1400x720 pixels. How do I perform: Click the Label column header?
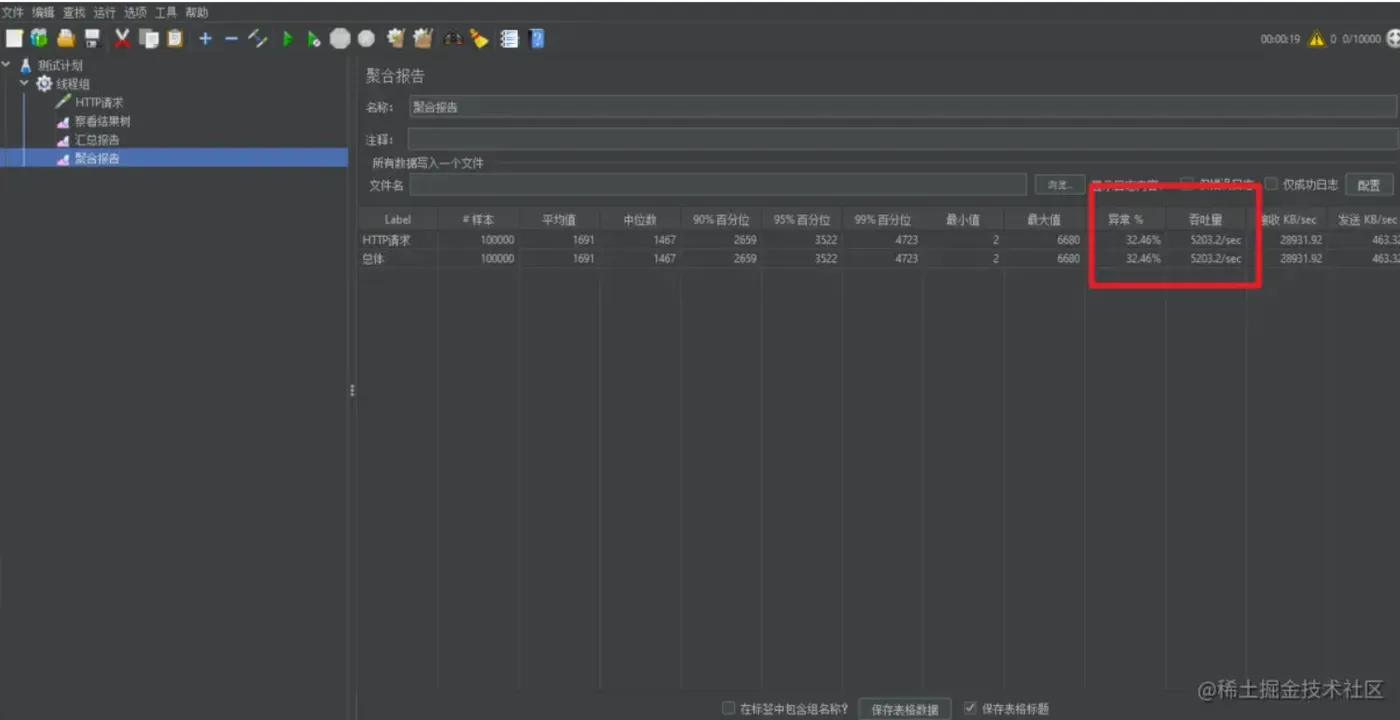398,219
